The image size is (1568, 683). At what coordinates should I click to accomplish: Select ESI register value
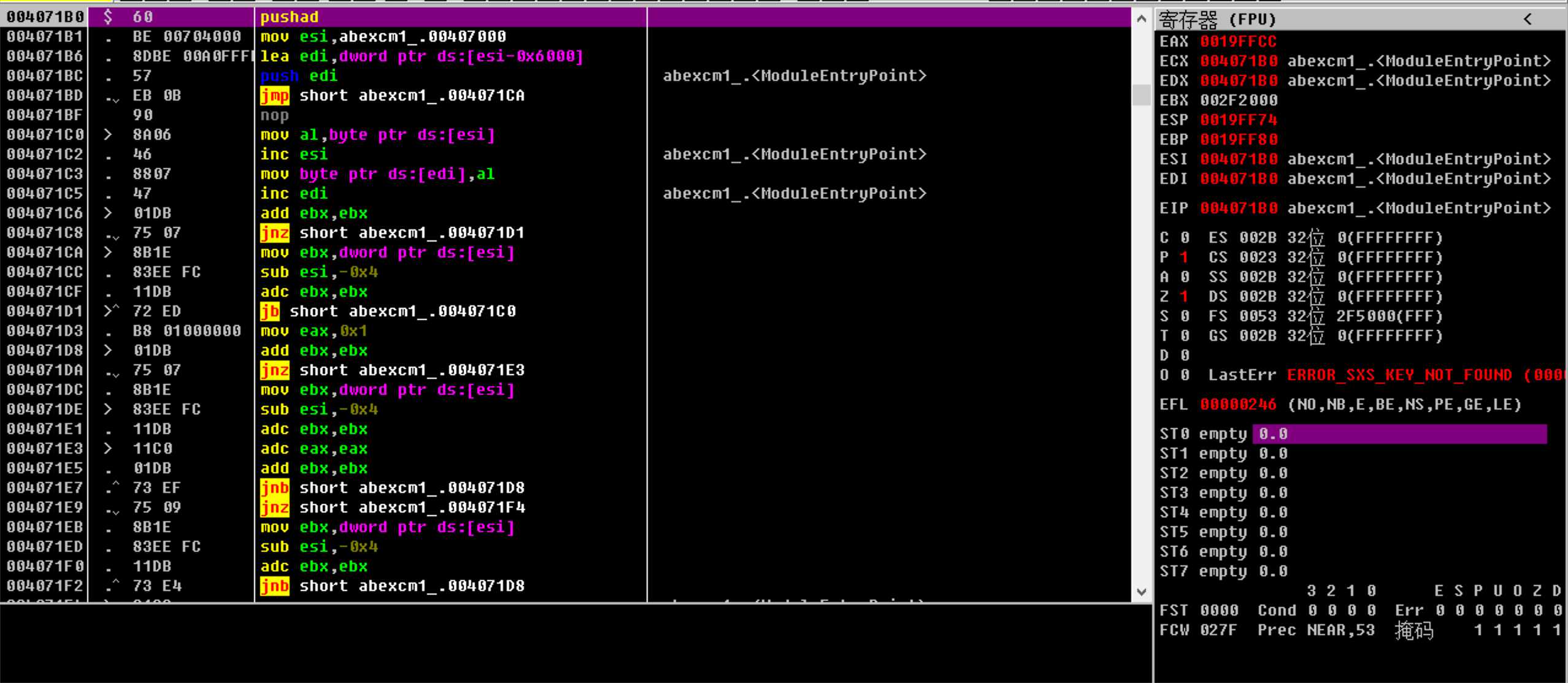point(1238,159)
